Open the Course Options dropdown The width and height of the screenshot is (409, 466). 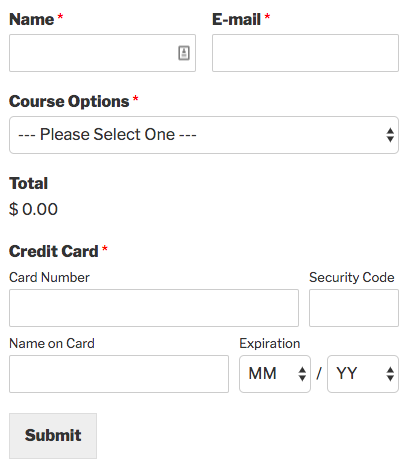[x=204, y=135]
